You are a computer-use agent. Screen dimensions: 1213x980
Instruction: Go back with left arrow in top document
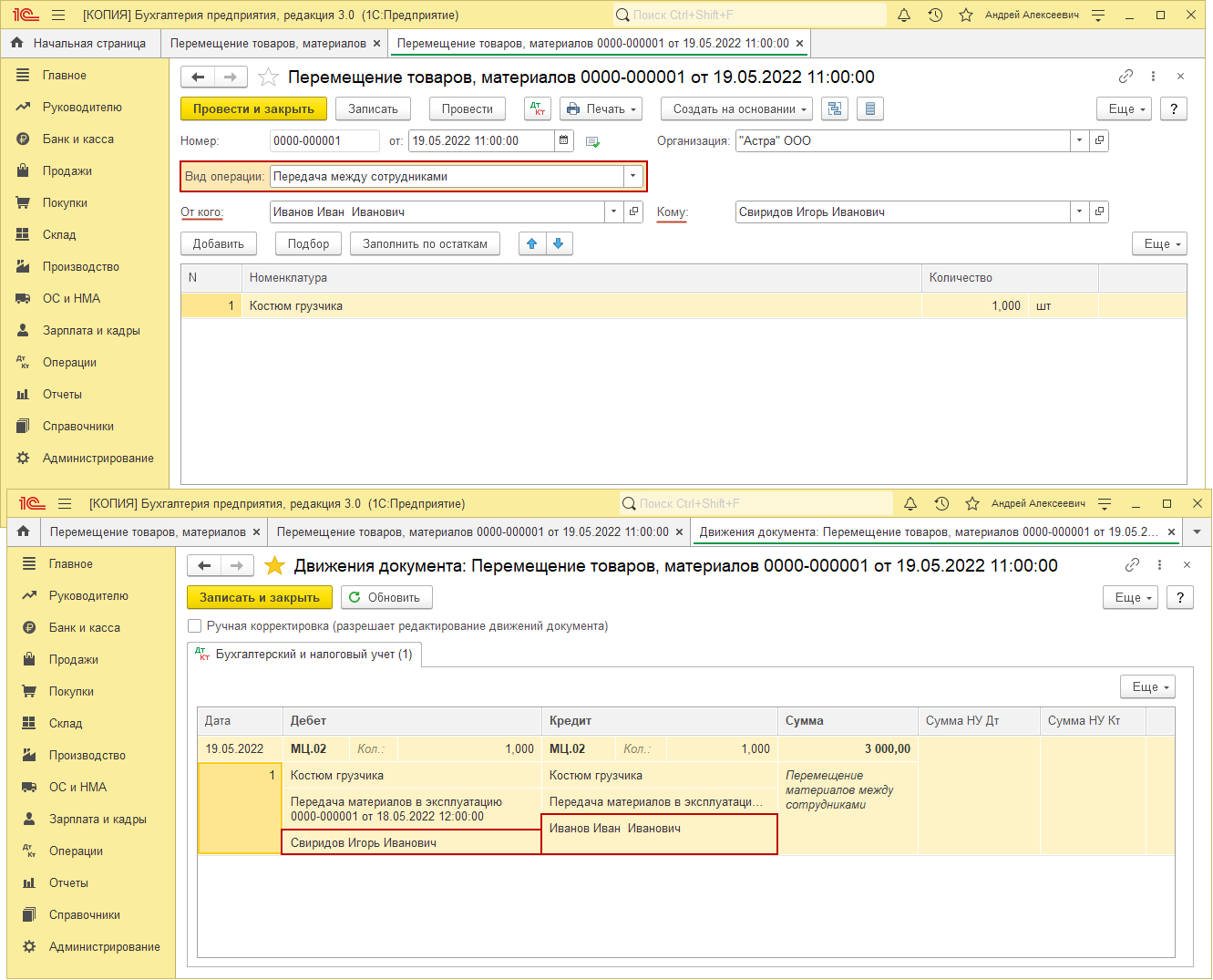[198, 77]
